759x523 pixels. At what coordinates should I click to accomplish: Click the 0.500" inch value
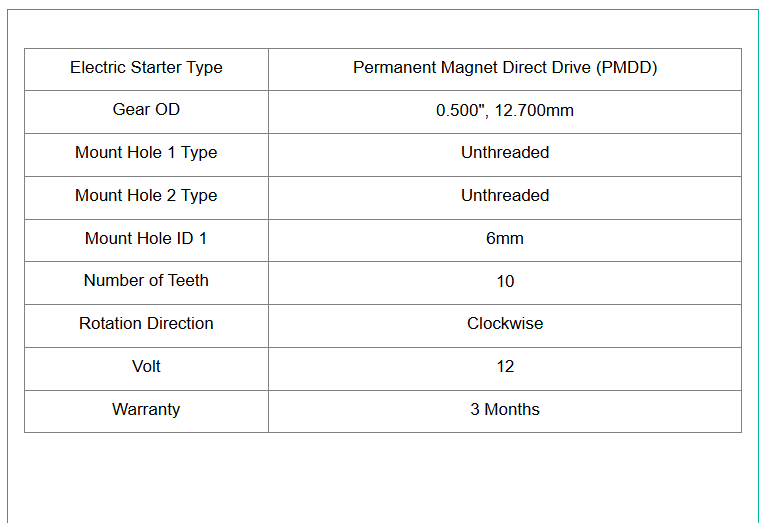point(461,111)
